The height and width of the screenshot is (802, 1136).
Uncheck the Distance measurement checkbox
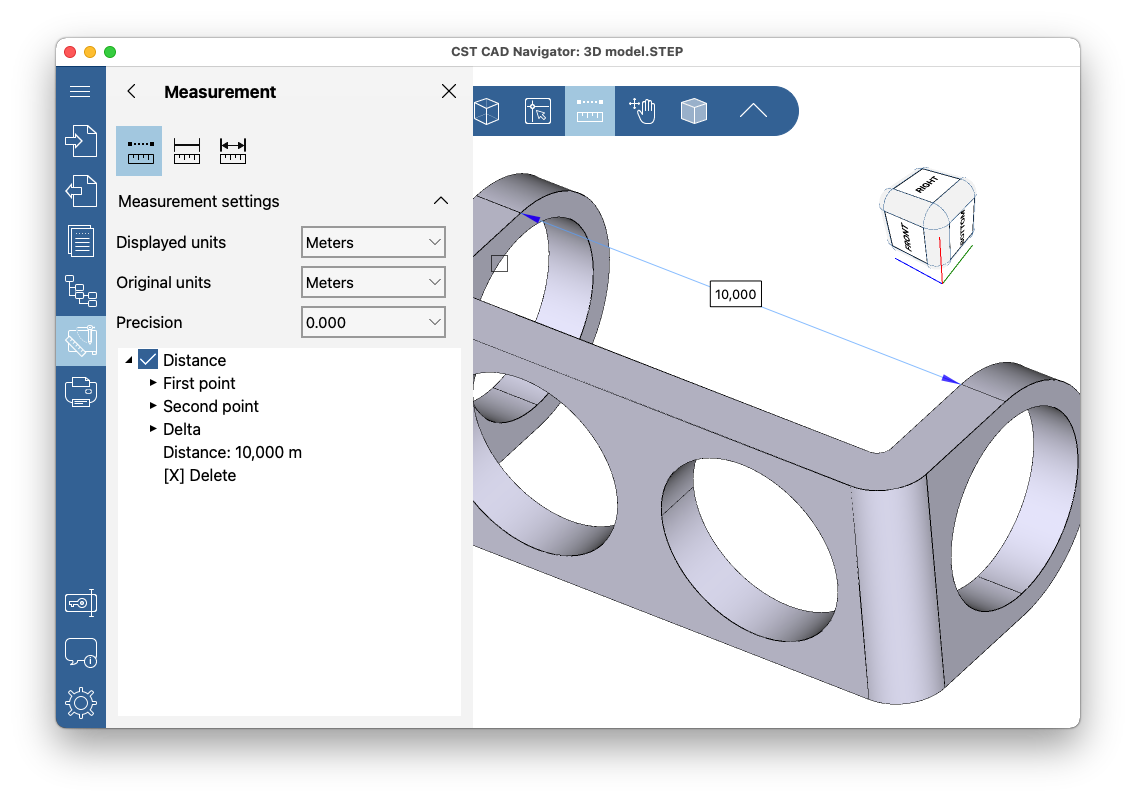pos(146,359)
